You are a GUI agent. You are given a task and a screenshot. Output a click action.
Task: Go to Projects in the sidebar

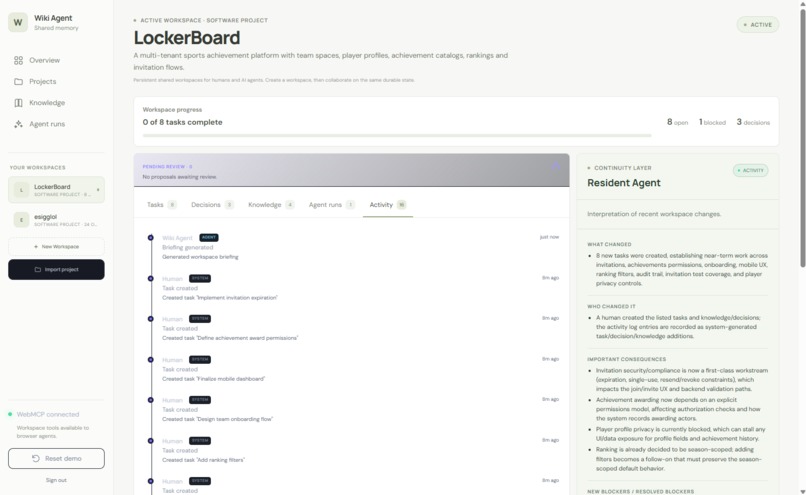point(57,81)
